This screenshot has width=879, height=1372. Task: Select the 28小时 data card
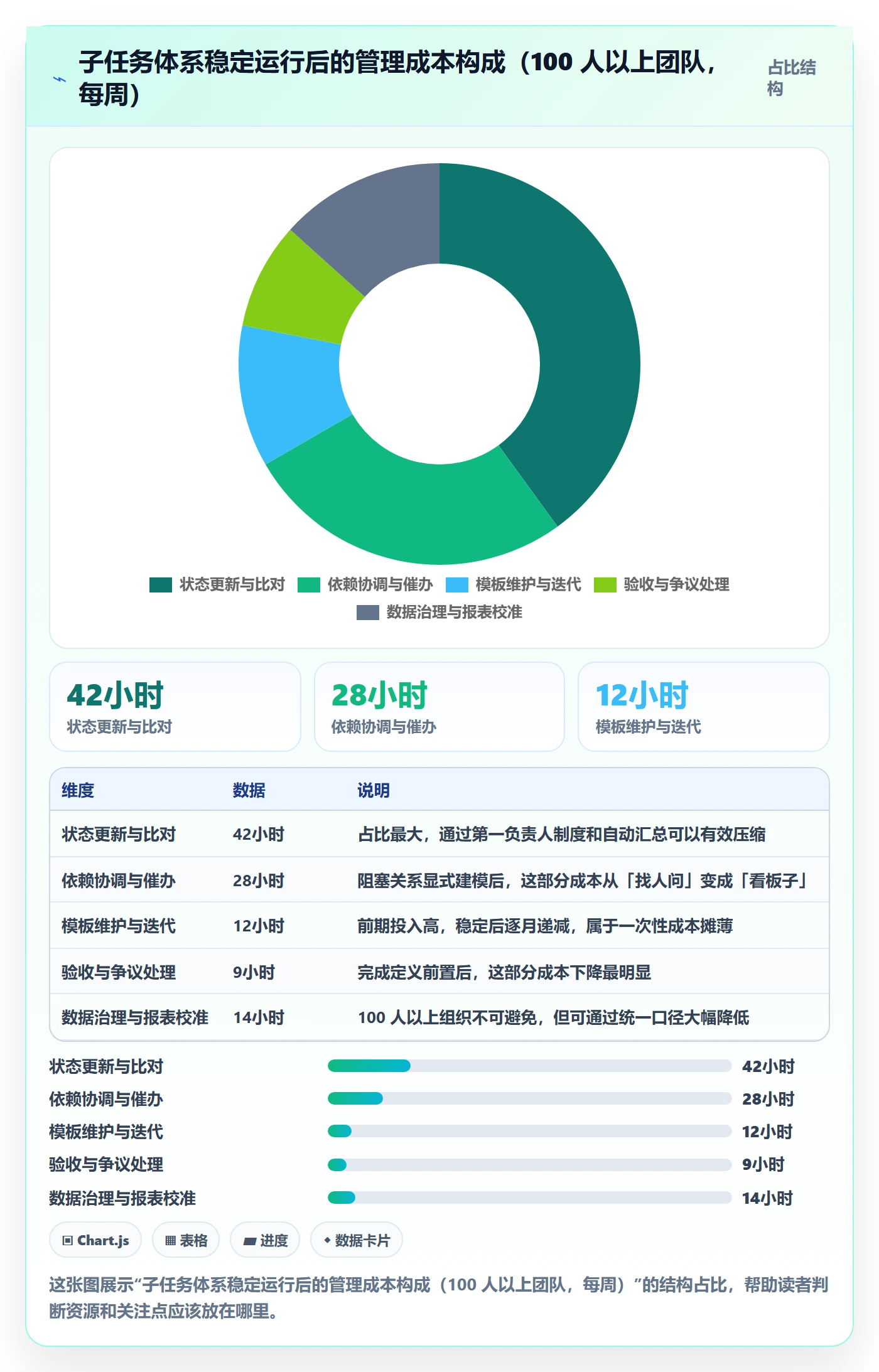pos(439,707)
